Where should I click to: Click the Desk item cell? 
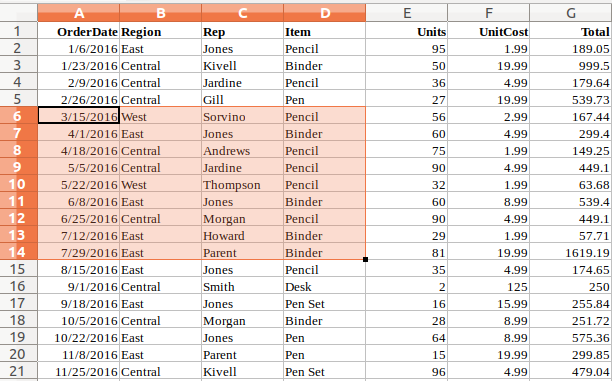coord(324,287)
